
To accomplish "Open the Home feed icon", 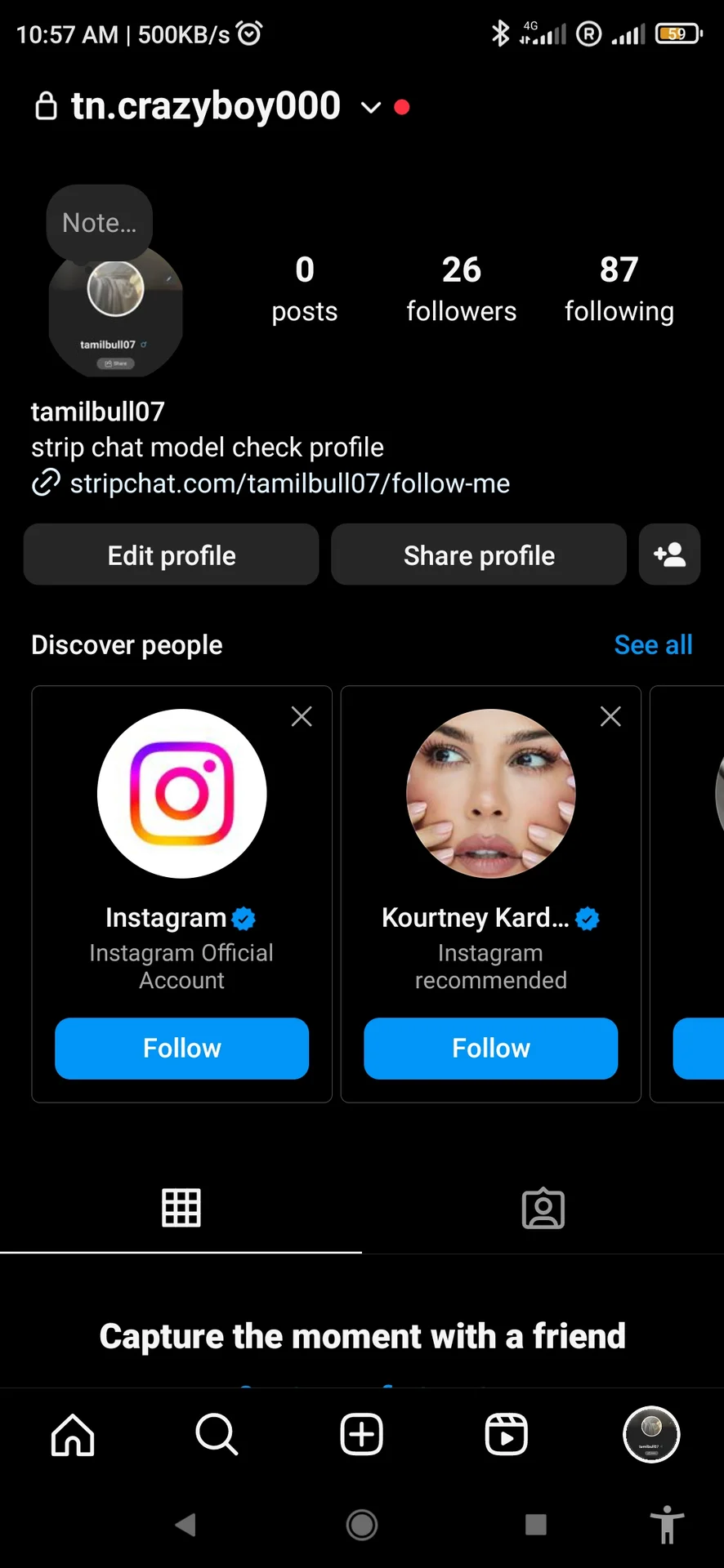I will 73,1435.
